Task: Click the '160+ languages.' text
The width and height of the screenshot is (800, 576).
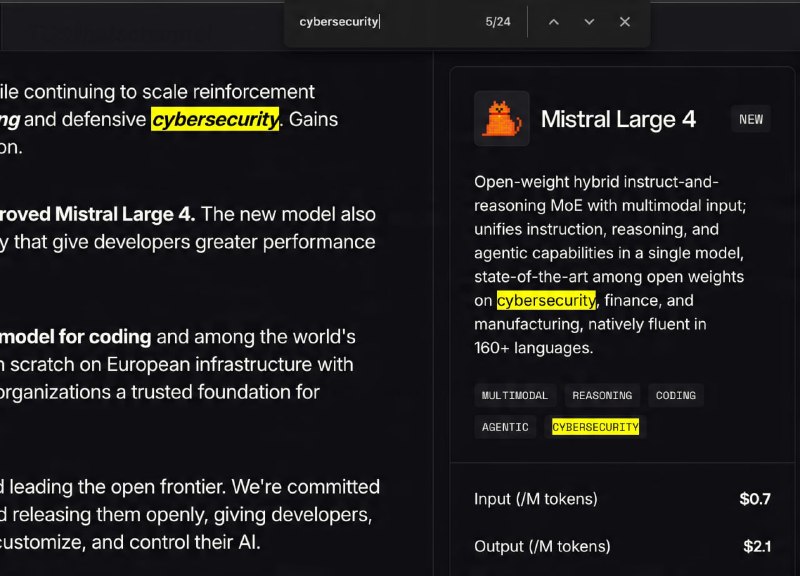Action: click(534, 348)
